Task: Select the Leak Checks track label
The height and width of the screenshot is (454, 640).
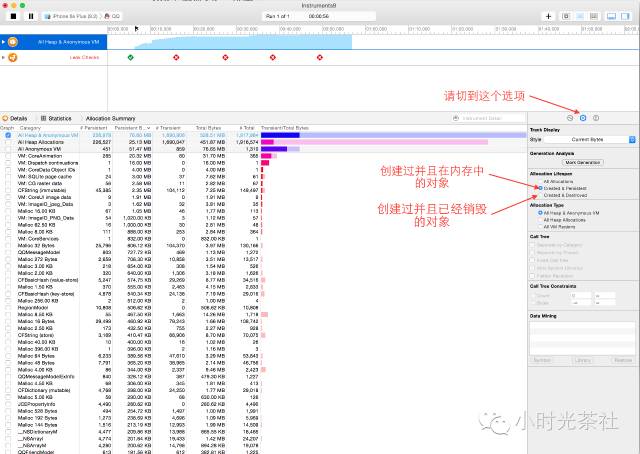Action: coord(84,58)
